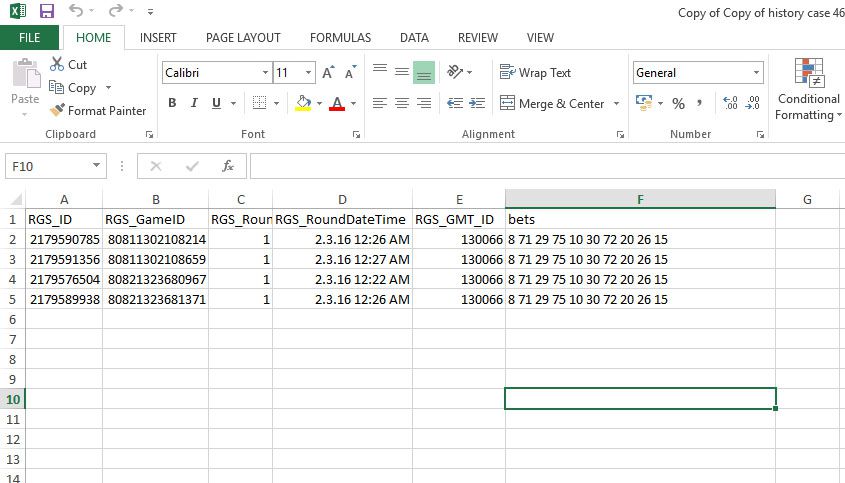Screen dimensions: 845x483
Task: Undo the last action
Action: point(76,11)
